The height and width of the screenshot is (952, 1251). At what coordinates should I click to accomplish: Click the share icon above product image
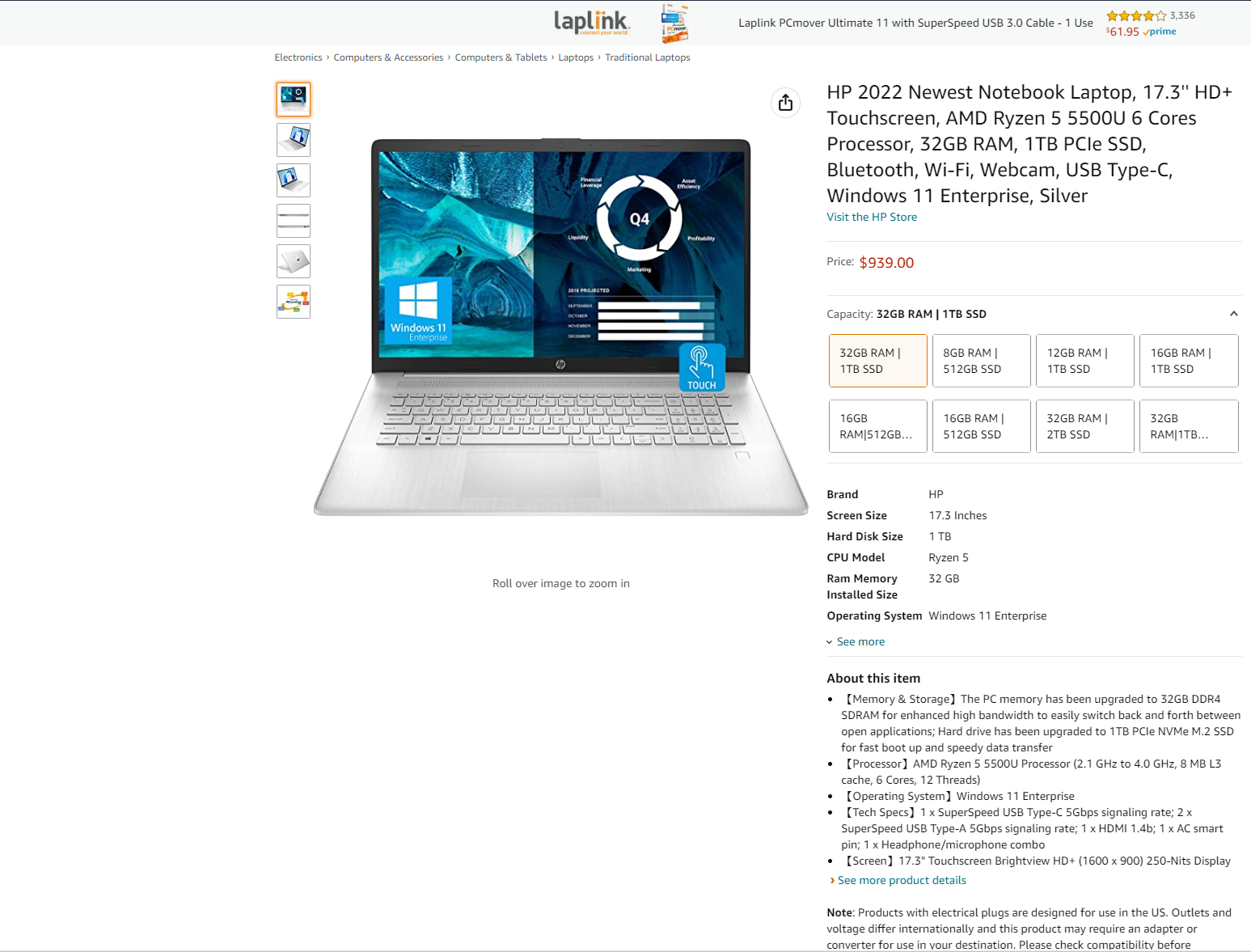[x=785, y=103]
